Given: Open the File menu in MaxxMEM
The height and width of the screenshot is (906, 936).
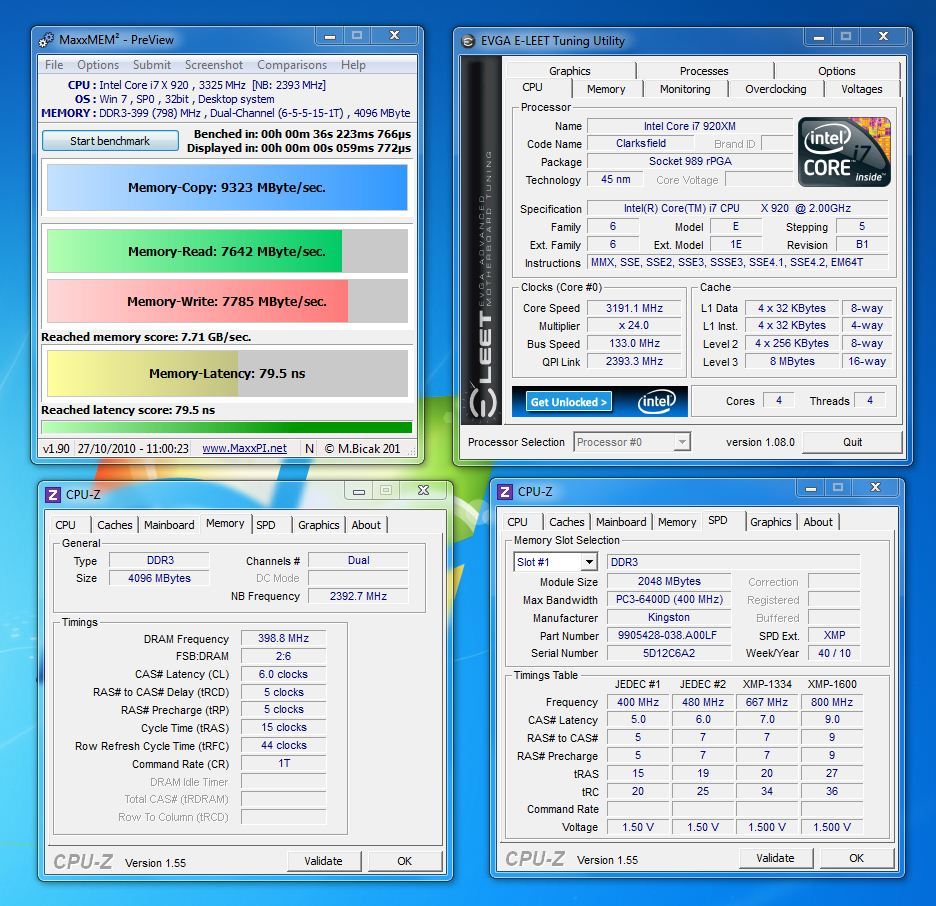Looking at the screenshot, I should click(54, 65).
